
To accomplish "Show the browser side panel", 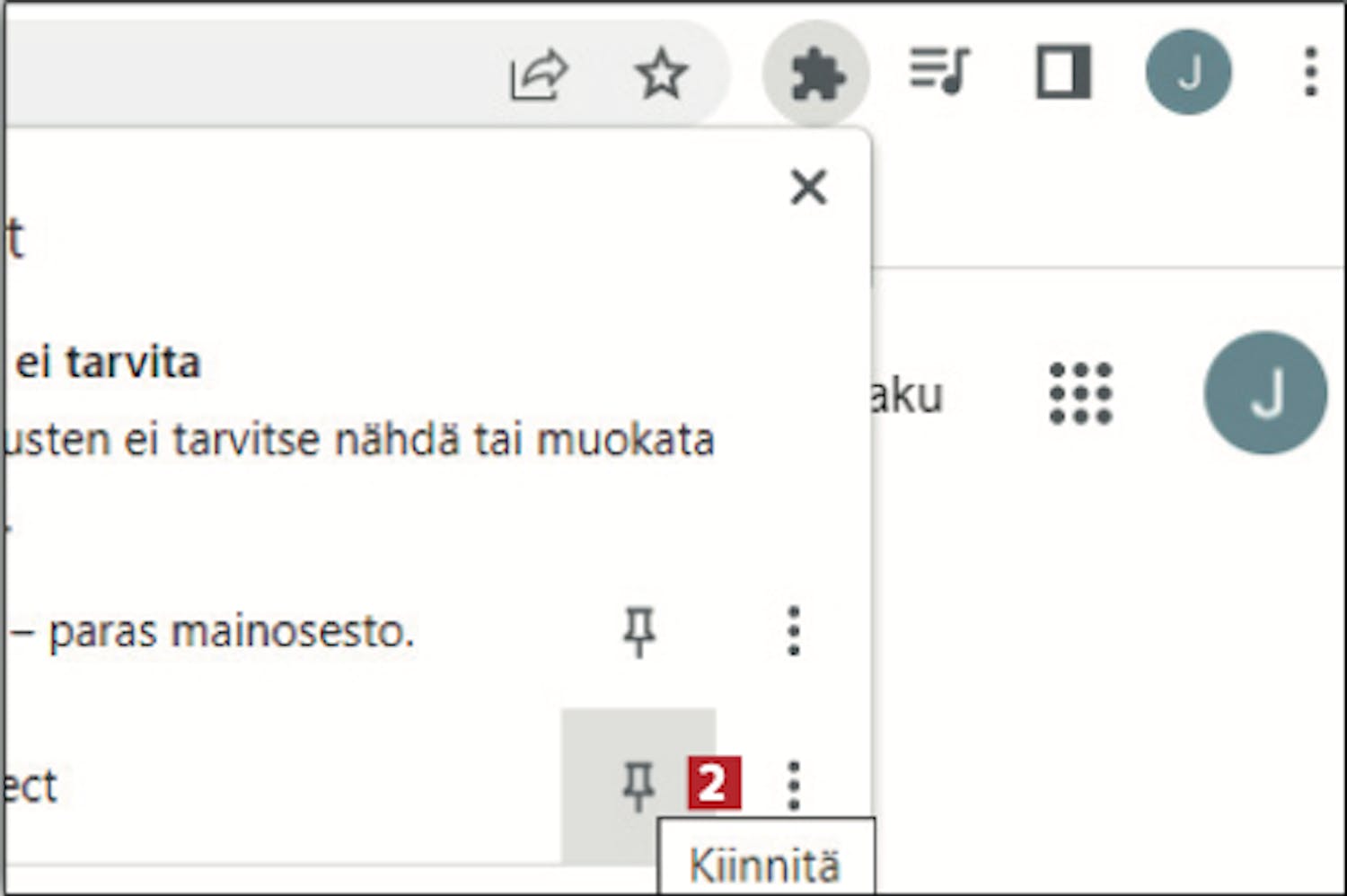I will [1063, 72].
